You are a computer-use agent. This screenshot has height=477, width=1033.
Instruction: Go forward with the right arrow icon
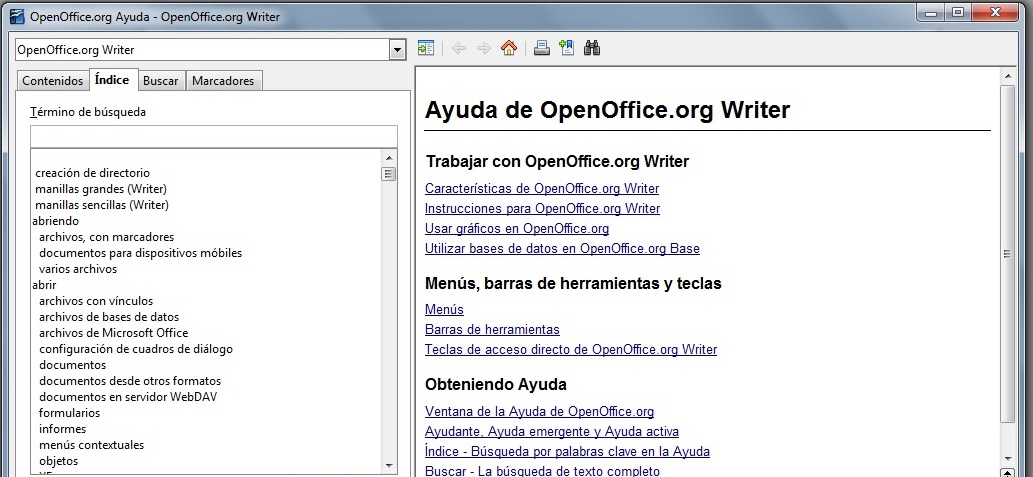(484, 48)
